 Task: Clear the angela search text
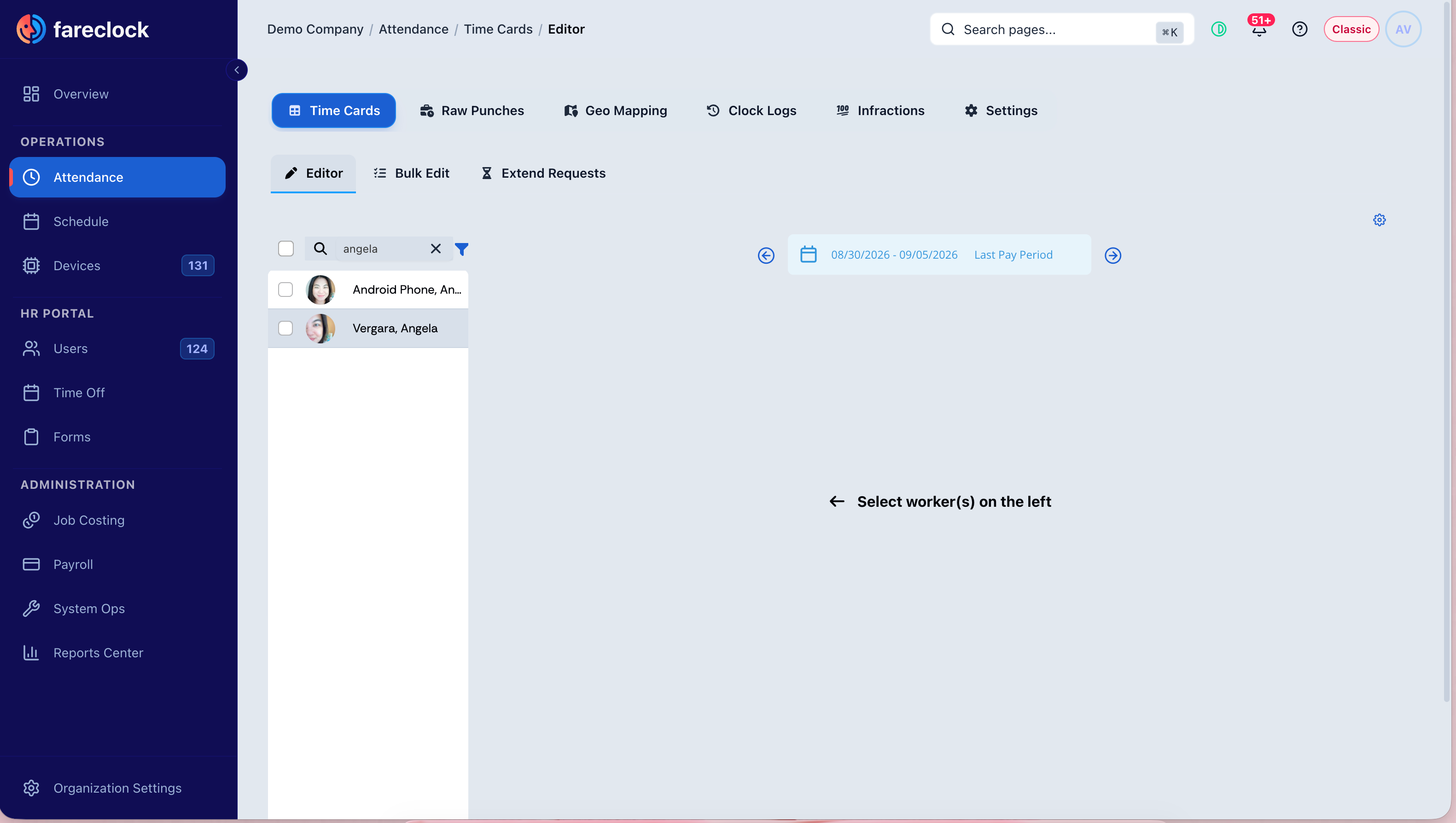pos(436,249)
